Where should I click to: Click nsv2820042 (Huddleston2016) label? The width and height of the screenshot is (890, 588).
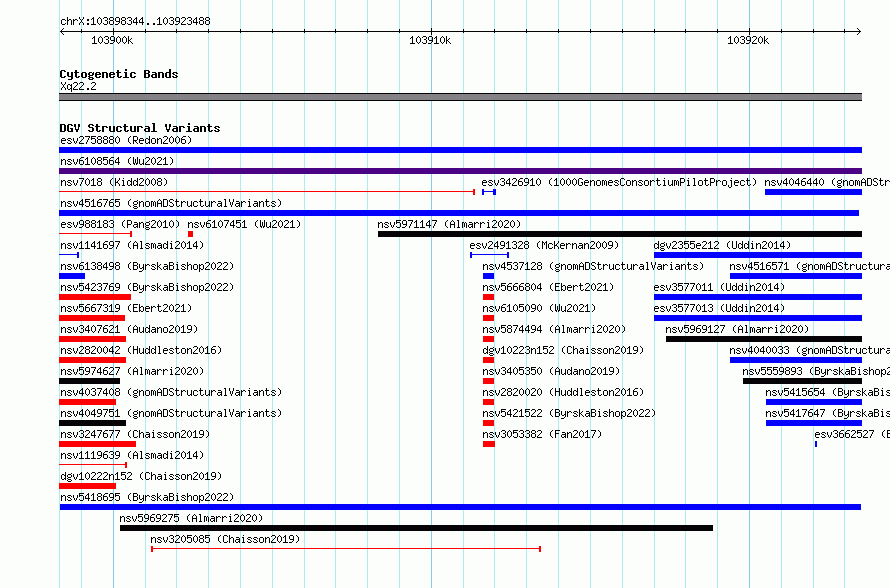[141, 350]
